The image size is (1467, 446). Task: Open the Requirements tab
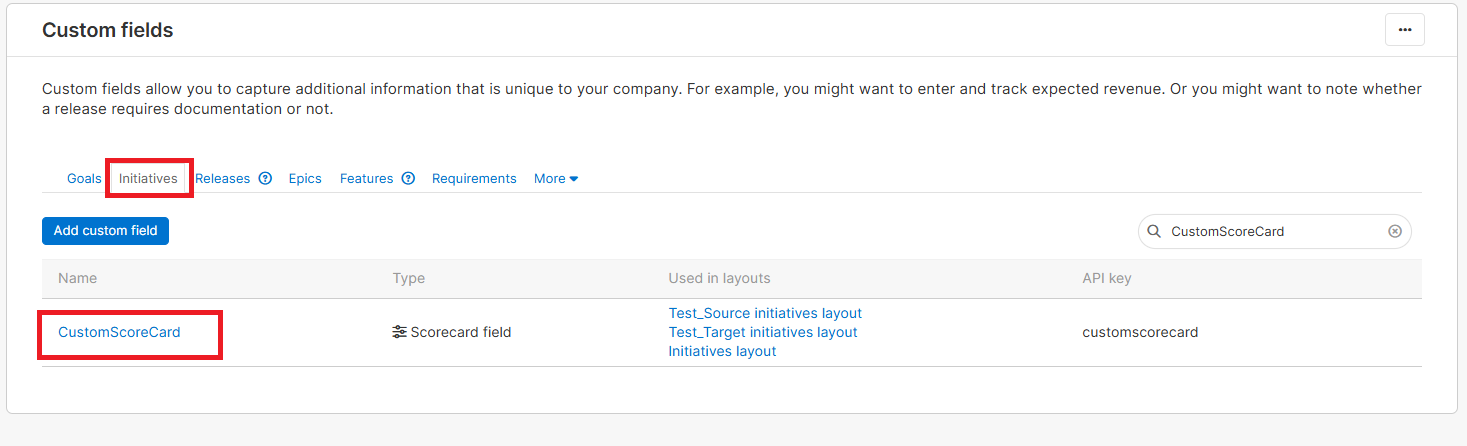click(474, 179)
